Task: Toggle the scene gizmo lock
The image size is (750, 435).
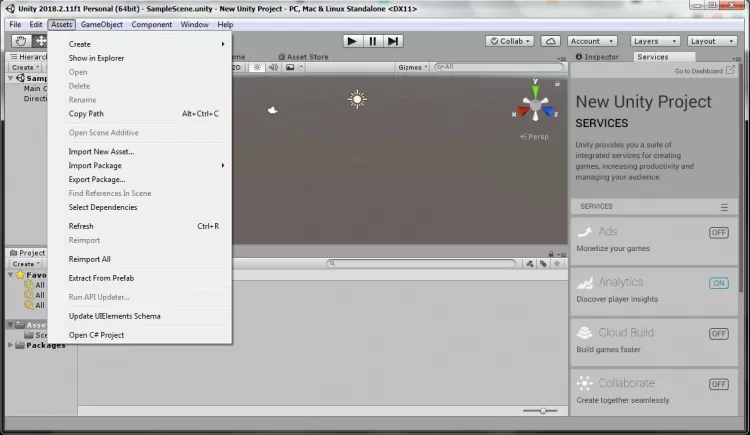Action: [x=557, y=83]
